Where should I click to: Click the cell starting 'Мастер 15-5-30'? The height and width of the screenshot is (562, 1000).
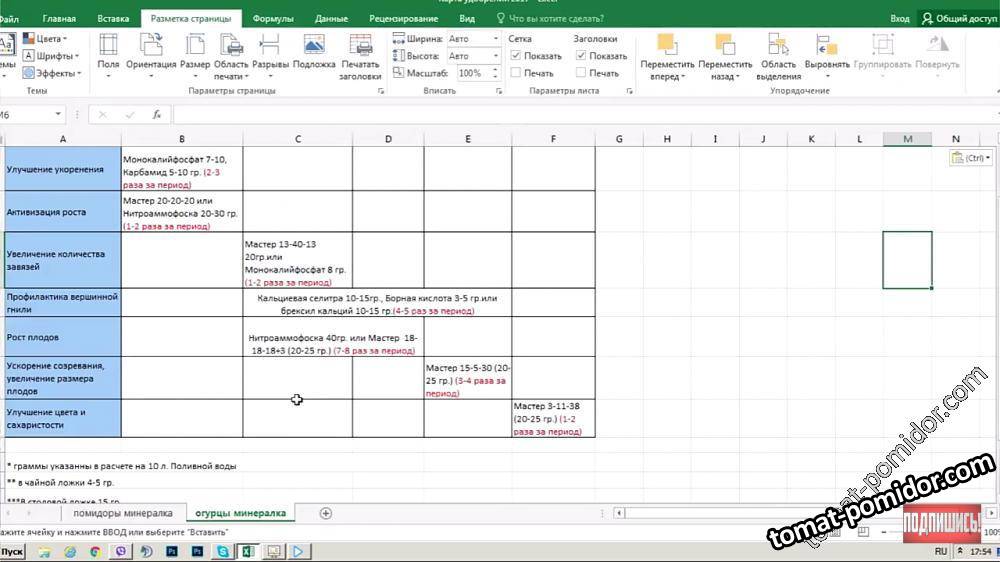[467, 378]
